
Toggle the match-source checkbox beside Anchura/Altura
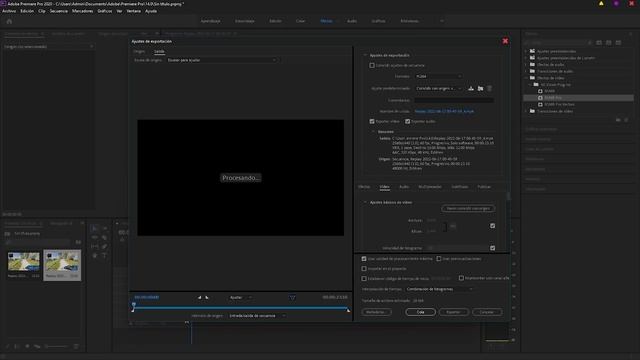(492, 226)
